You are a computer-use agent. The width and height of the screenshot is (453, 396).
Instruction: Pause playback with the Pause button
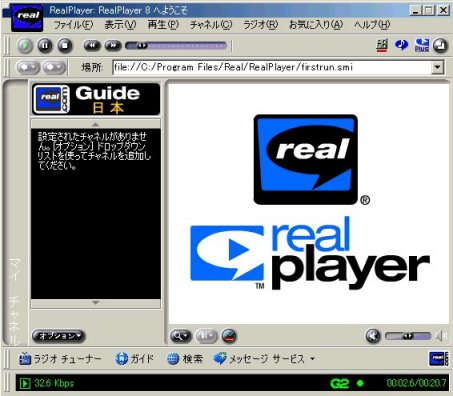click(45, 46)
